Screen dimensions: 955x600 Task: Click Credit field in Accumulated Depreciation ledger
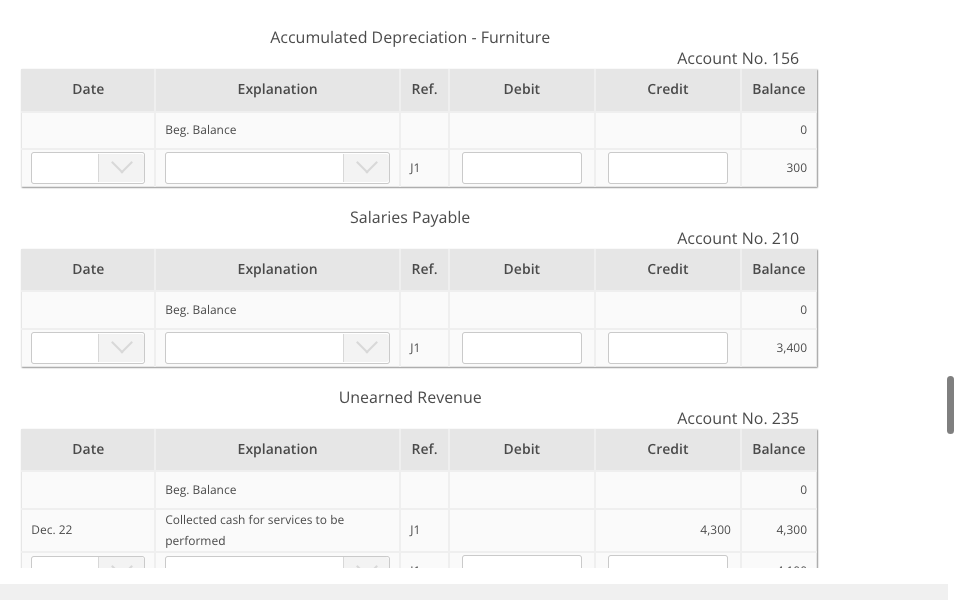[668, 168]
